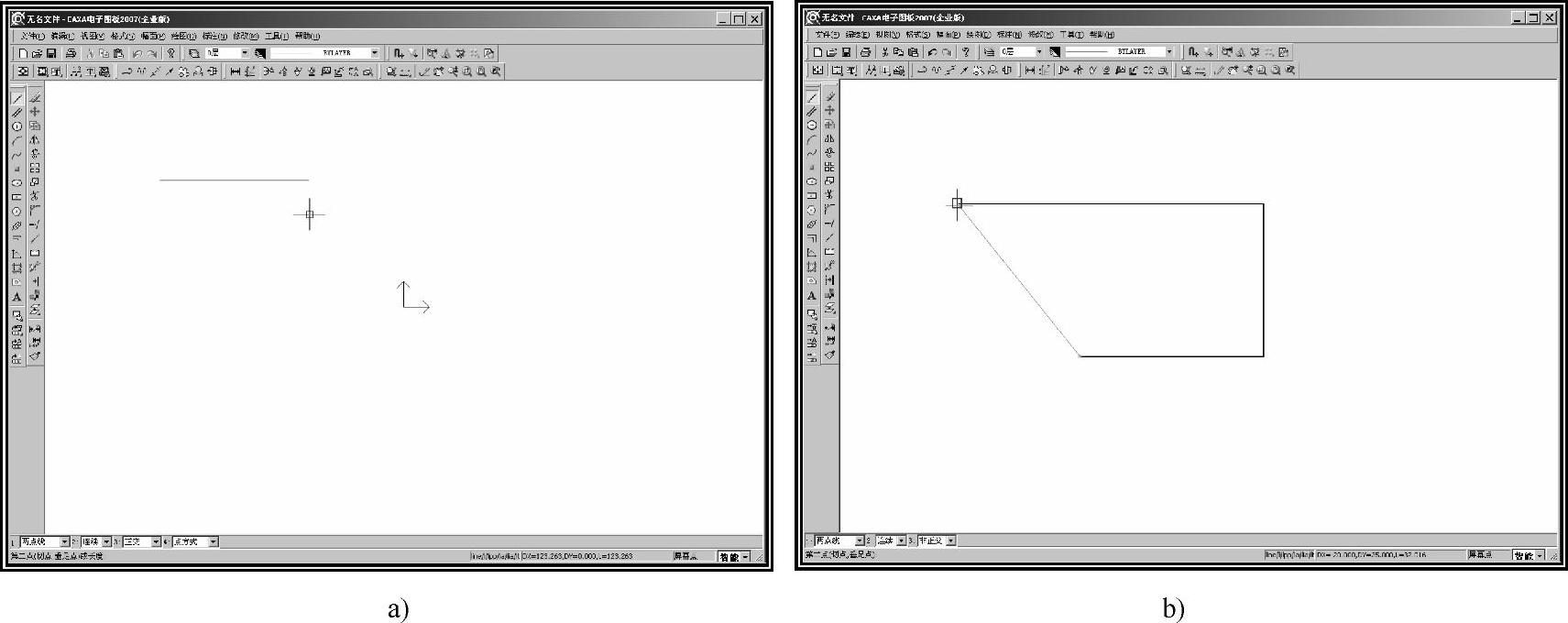Click Copy icon in right window toolbar
The height and width of the screenshot is (623, 1568).
(x=898, y=51)
